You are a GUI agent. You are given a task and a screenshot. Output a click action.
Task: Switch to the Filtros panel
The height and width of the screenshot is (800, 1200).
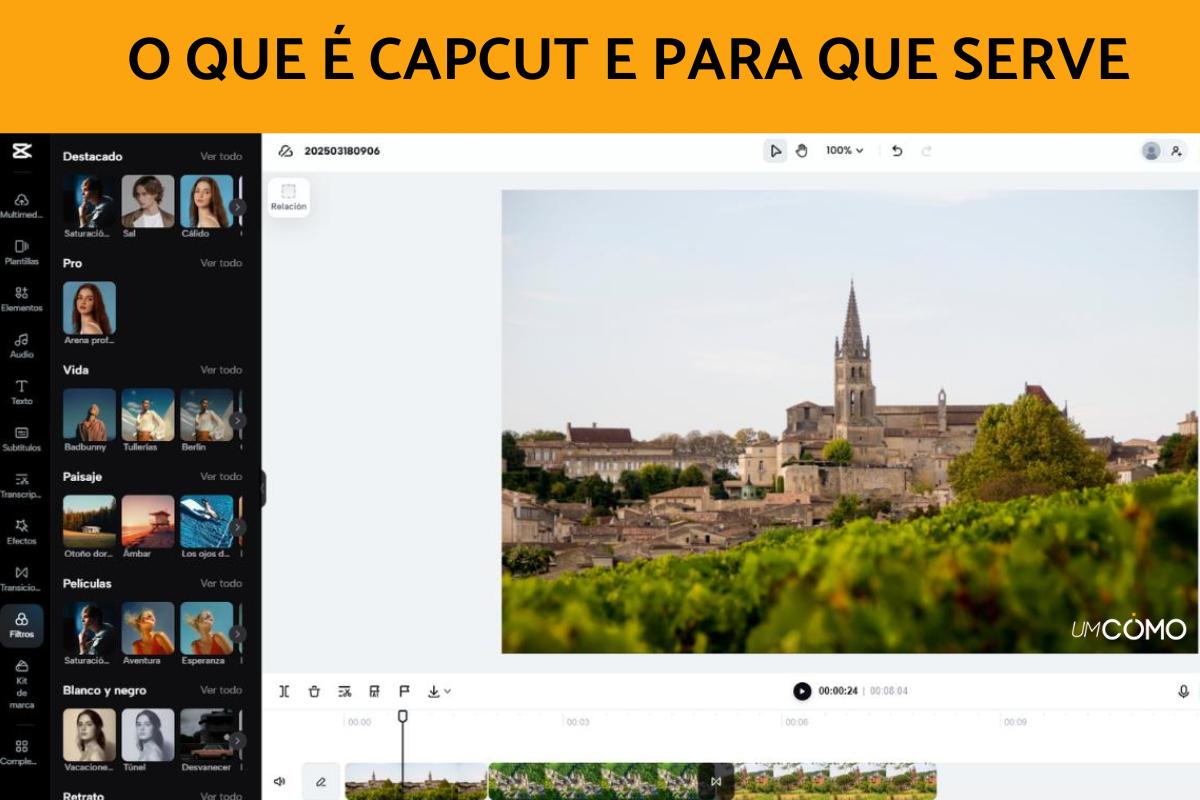[x=22, y=626]
